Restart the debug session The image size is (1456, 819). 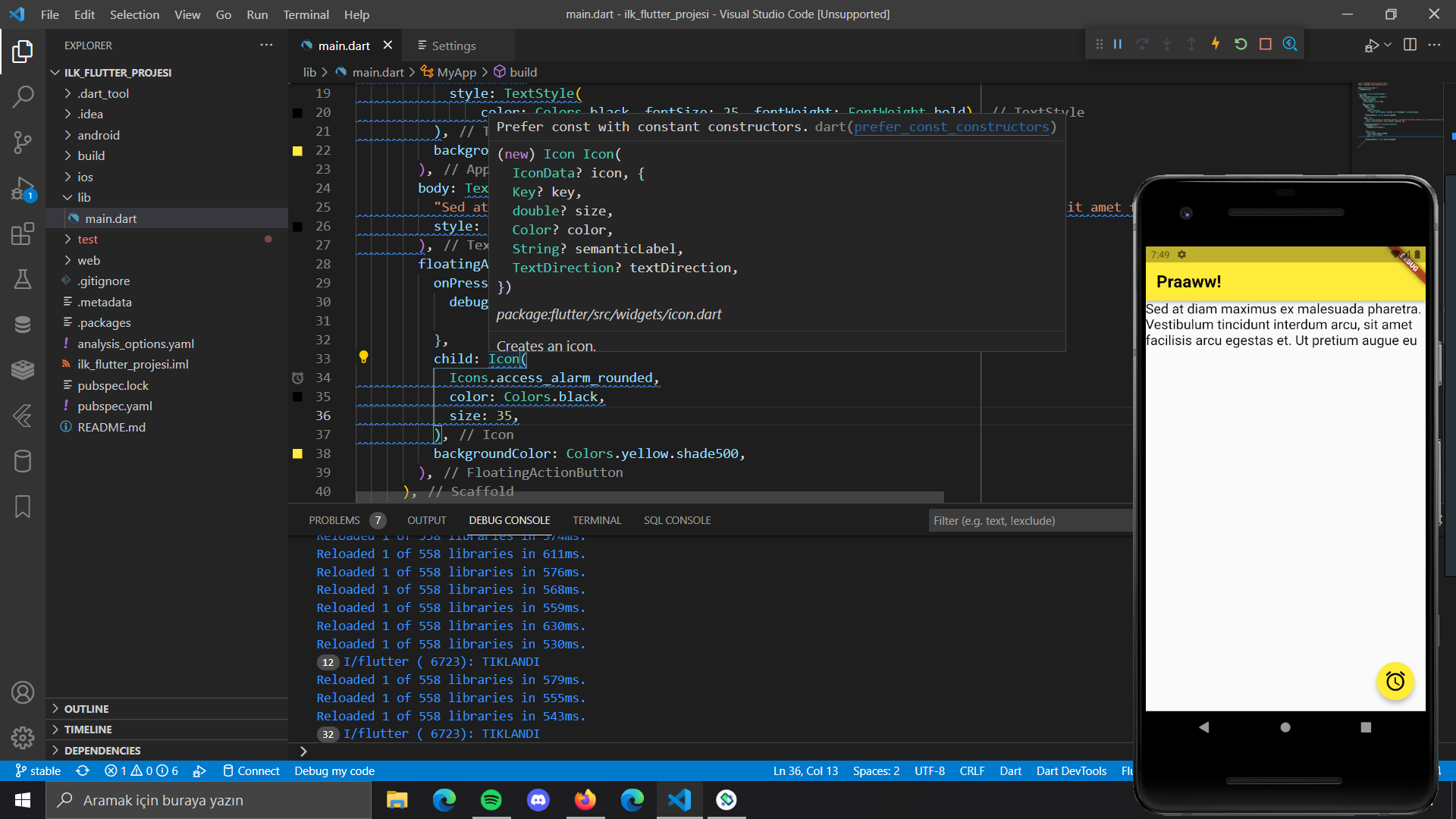1241,45
